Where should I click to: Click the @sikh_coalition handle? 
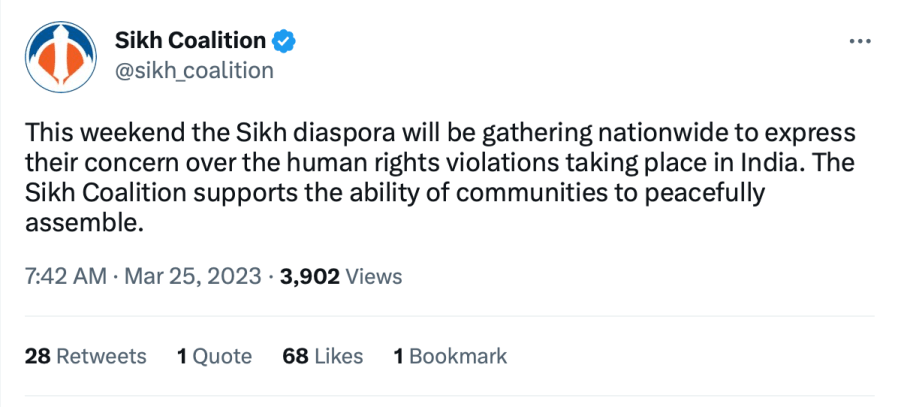point(197,69)
